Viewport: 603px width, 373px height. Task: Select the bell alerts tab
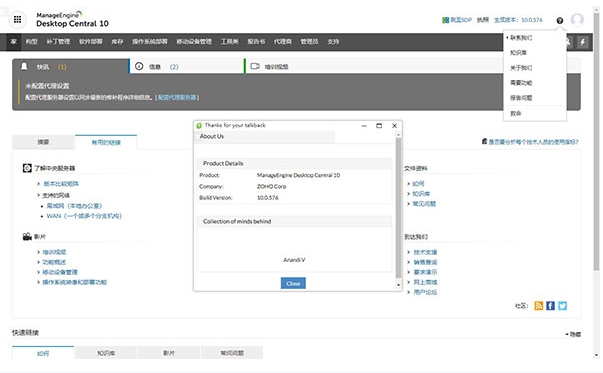71,67
